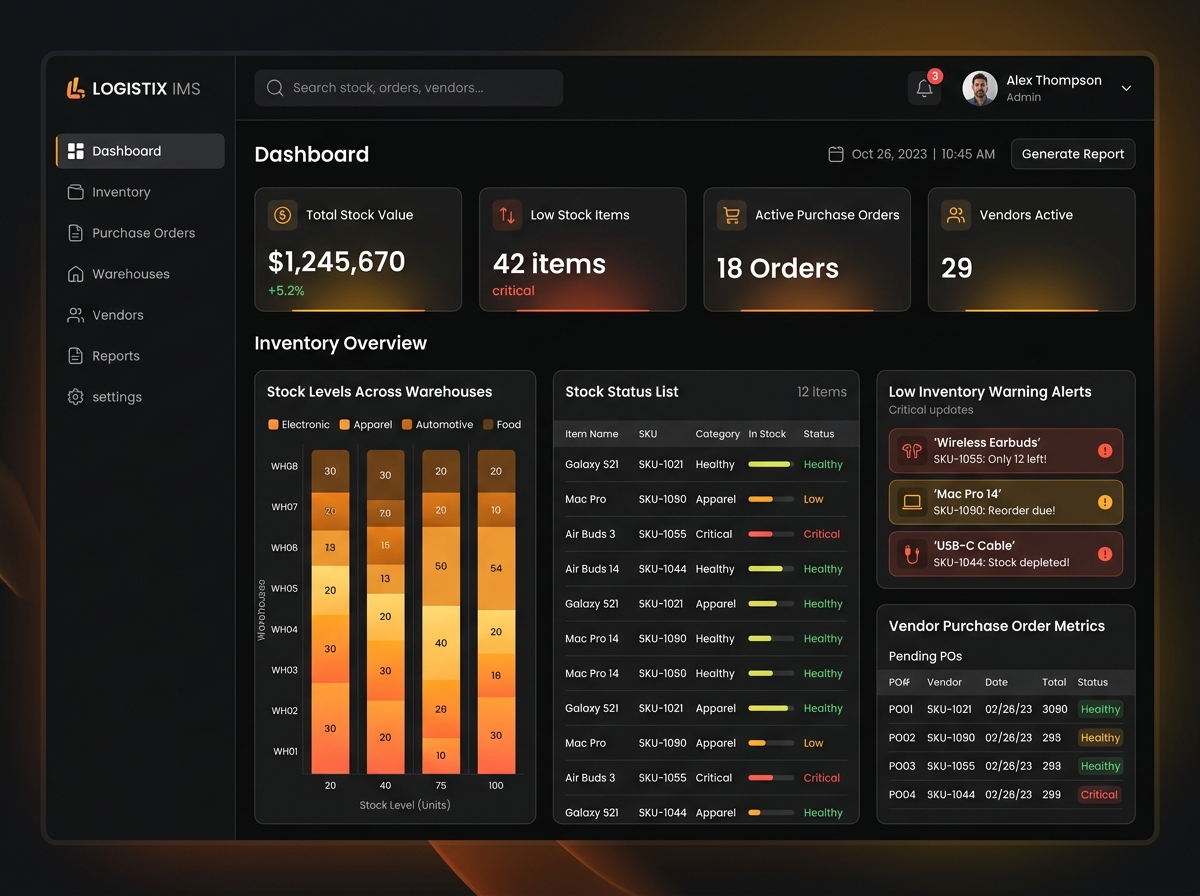Viewport: 1200px width, 896px height.
Task: Click the Mac Pro 14 SKU-1050 cell
Action: pos(663,674)
